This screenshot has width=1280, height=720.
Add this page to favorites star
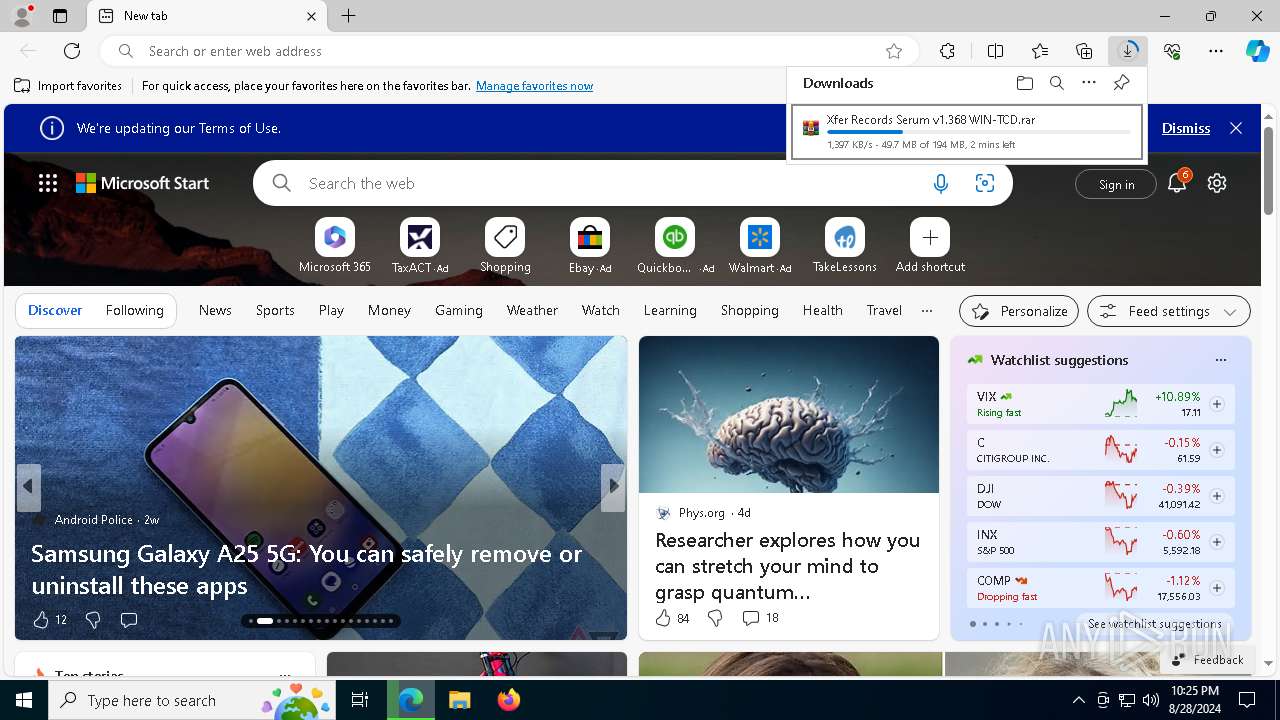pos(894,51)
